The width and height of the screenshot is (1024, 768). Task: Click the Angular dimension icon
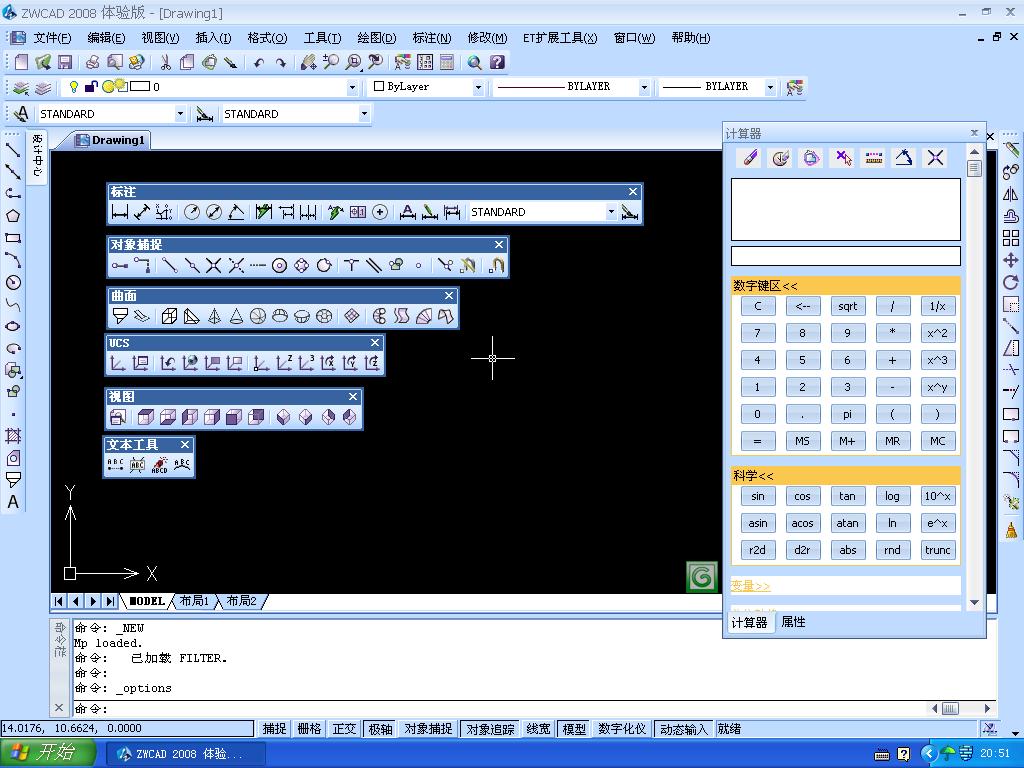pos(236,212)
